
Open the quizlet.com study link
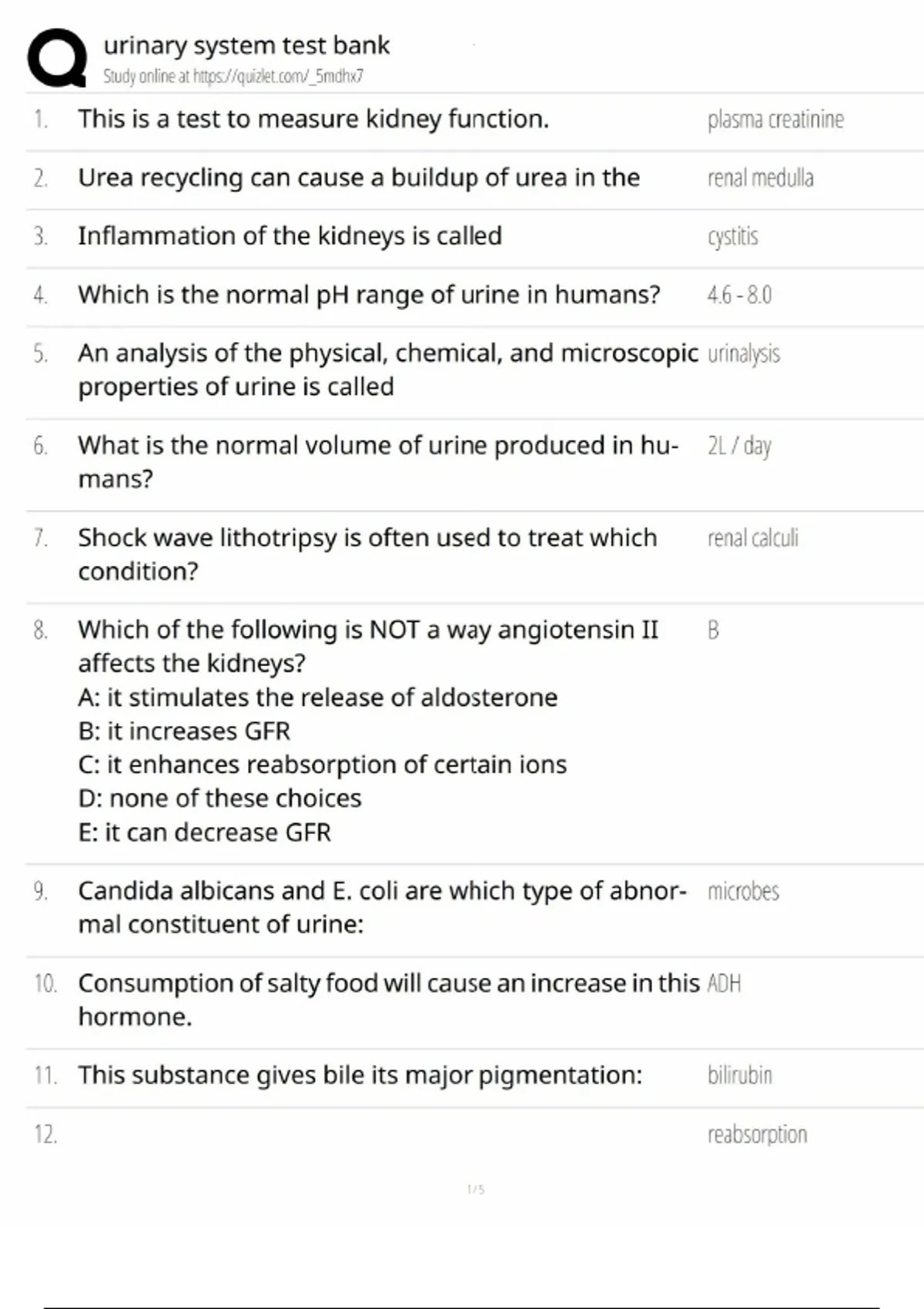(233, 76)
